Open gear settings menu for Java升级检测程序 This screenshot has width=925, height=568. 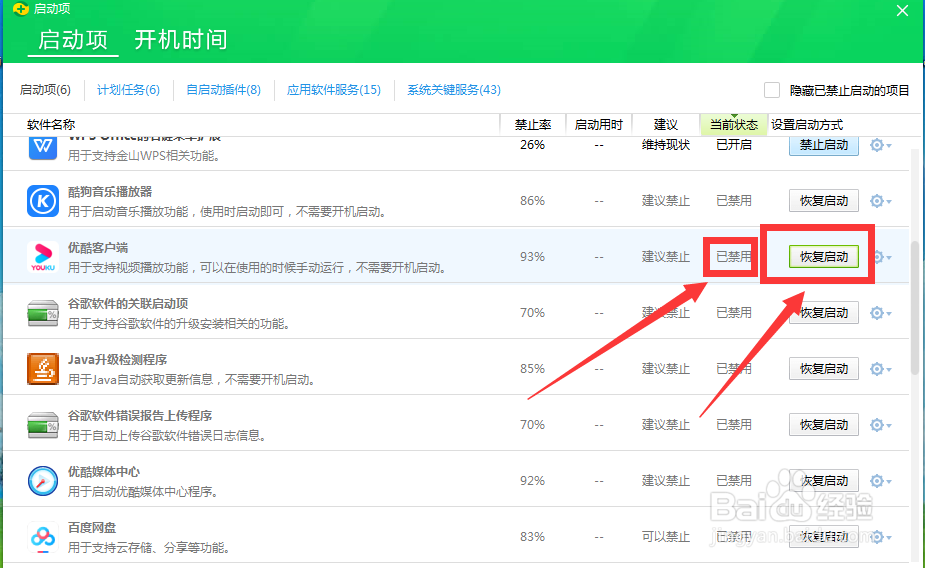(x=880, y=369)
